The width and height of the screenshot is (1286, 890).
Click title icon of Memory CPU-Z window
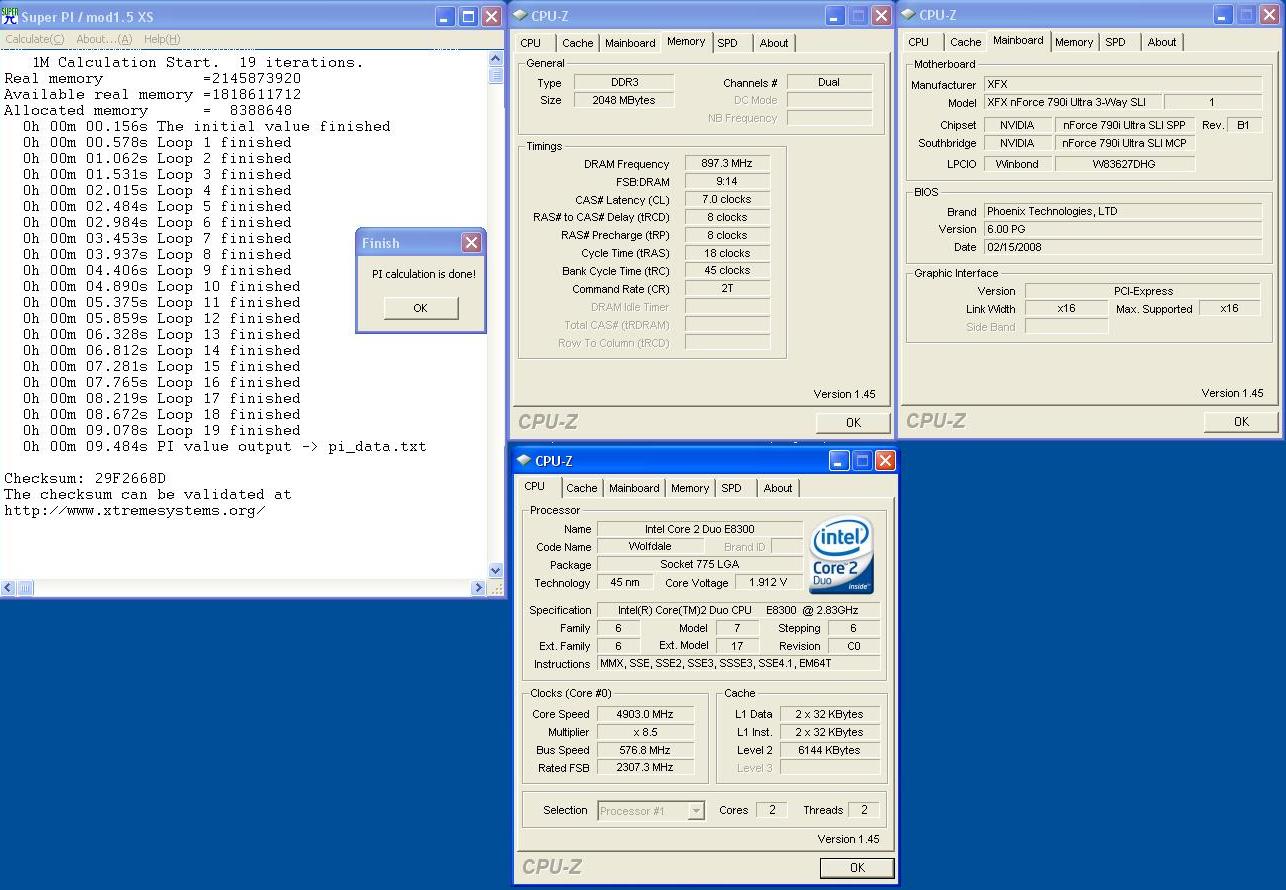[522, 15]
